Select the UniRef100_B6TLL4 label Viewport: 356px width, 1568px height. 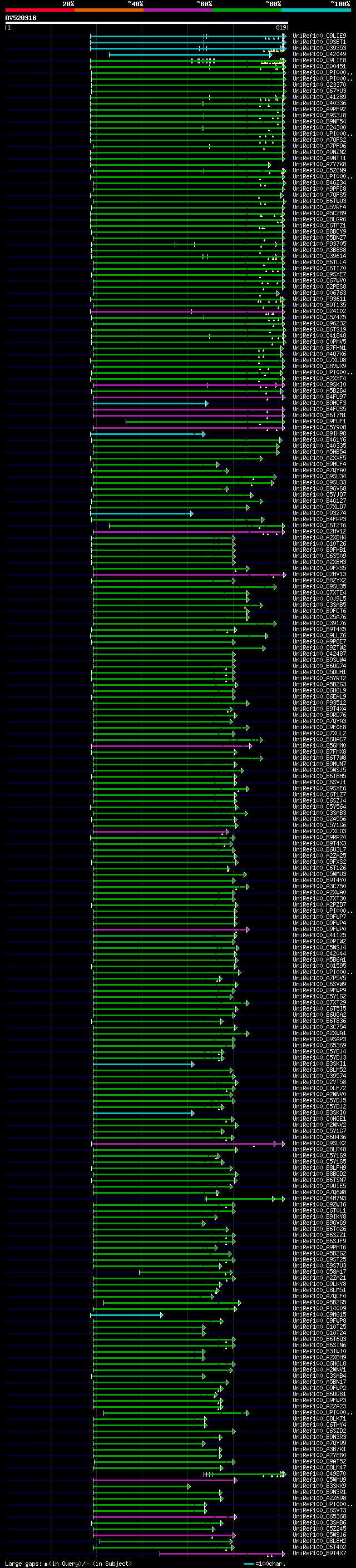pyautogui.click(x=319, y=263)
